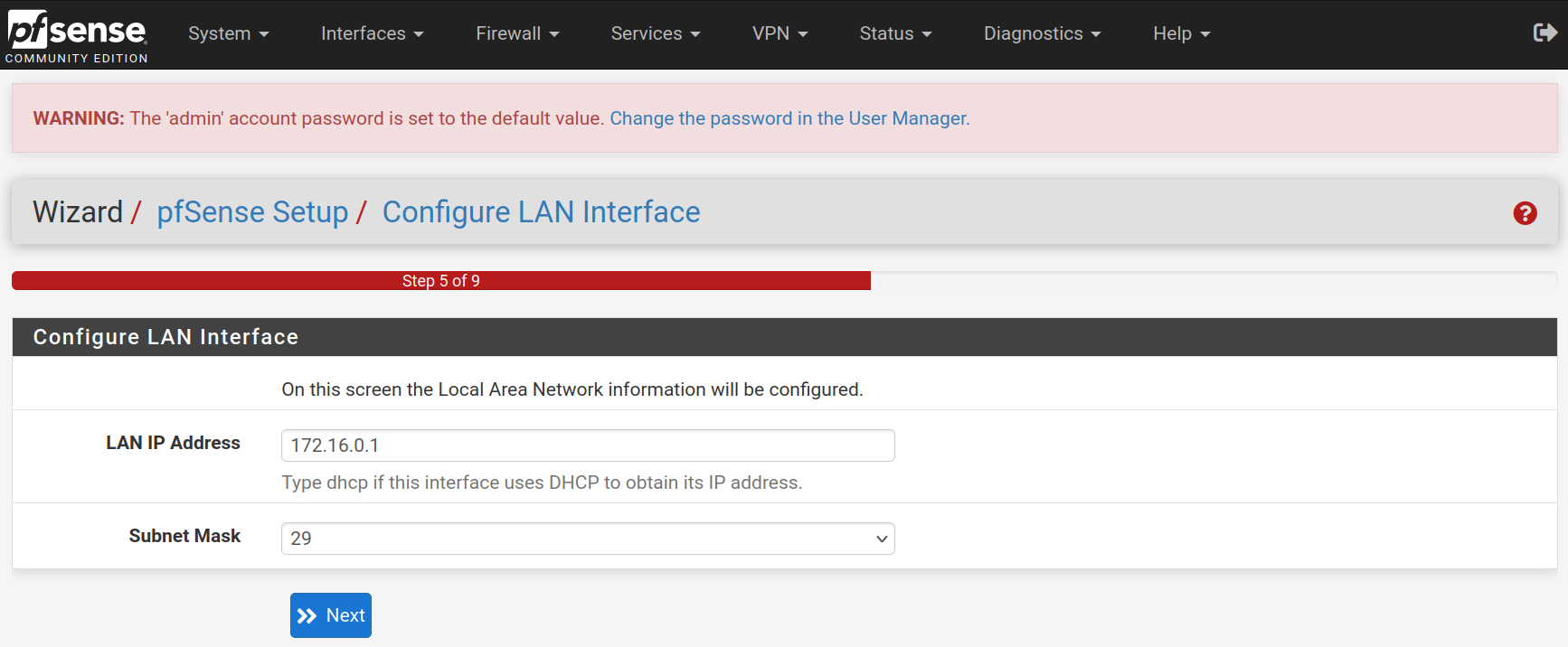Image resolution: width=1568 pixels, height=647 pixels.
Task: Click the Step 5 of 9 progress bar
Action: [441, 281]
